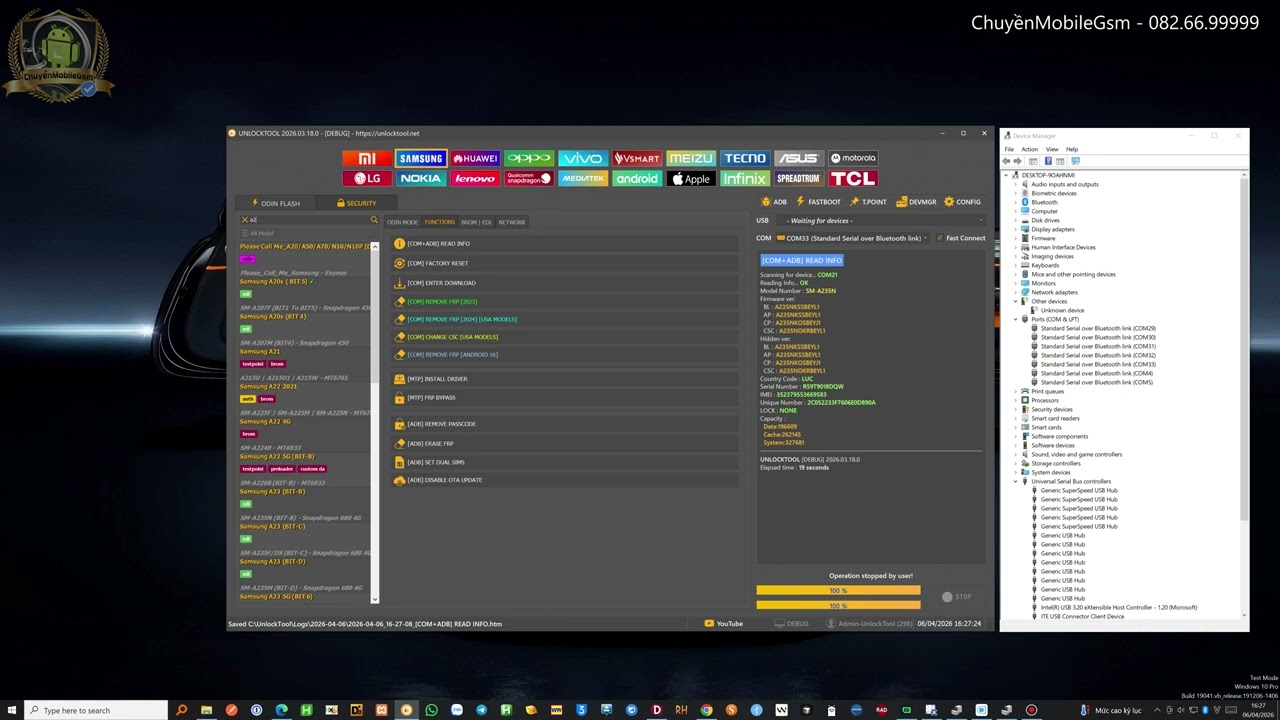
Task: Click the [COM] FACTORY RESET button
Action: click(x=437, y=263)
